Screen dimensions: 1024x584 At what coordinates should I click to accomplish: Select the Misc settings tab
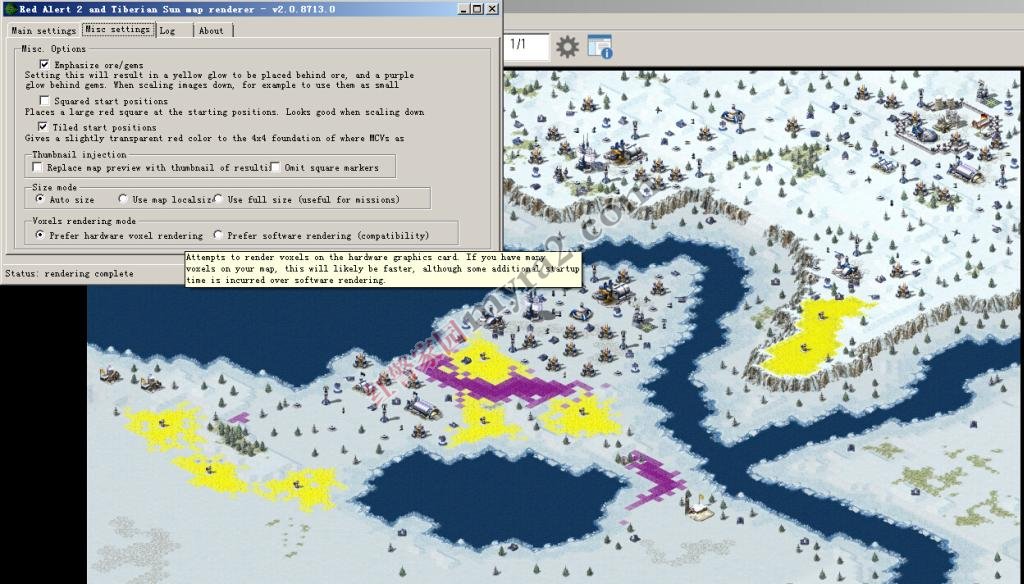coord(118,29)
